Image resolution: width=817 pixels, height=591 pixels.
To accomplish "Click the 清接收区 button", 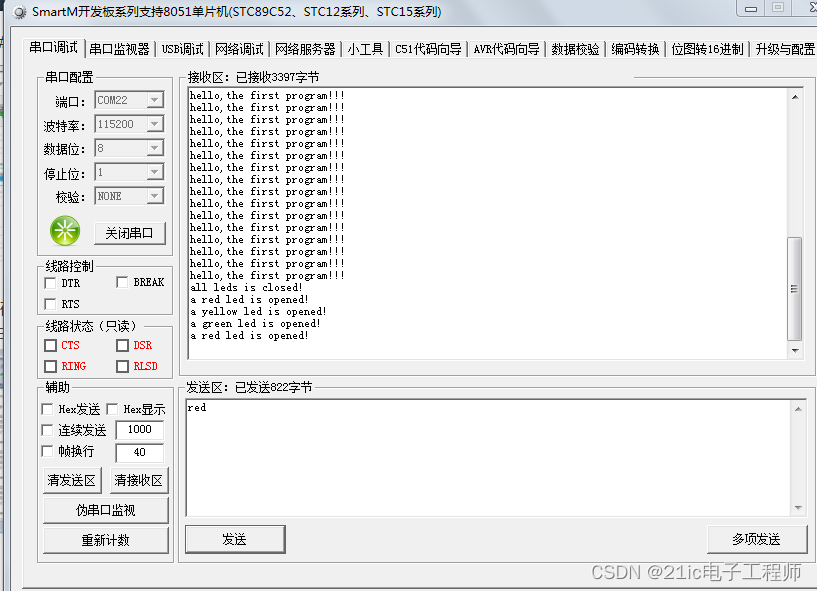I will tap(139, 480).
